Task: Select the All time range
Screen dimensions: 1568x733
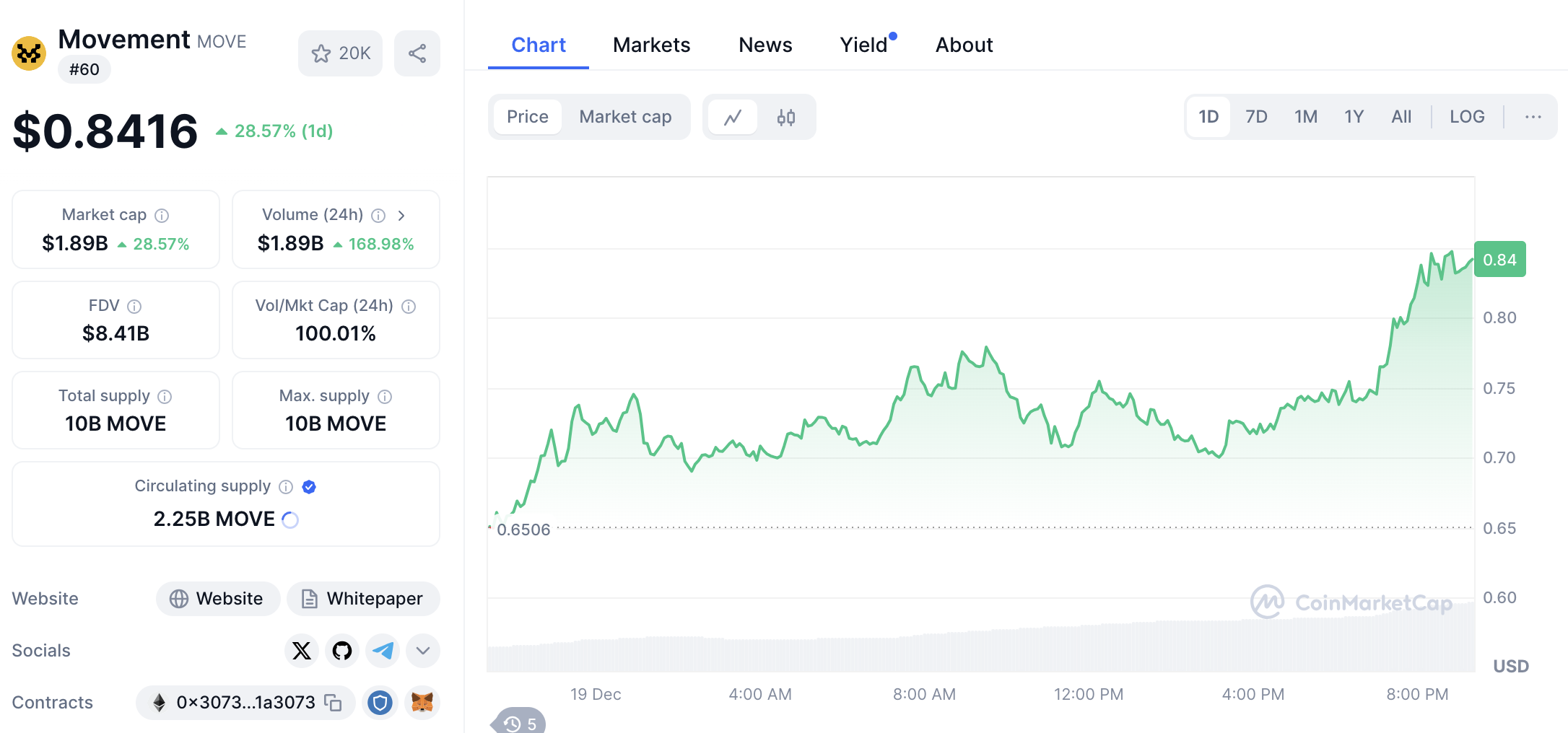Action: coord(1401,117)
